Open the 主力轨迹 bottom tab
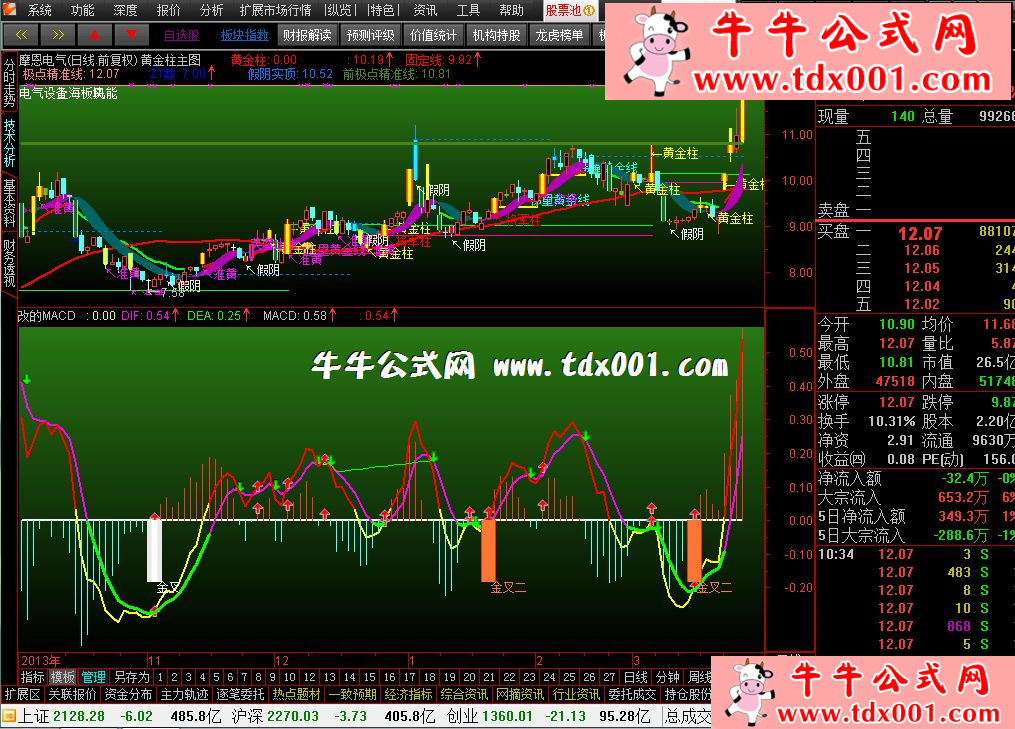Screen dimensions: 1015x729 [184, 694]
